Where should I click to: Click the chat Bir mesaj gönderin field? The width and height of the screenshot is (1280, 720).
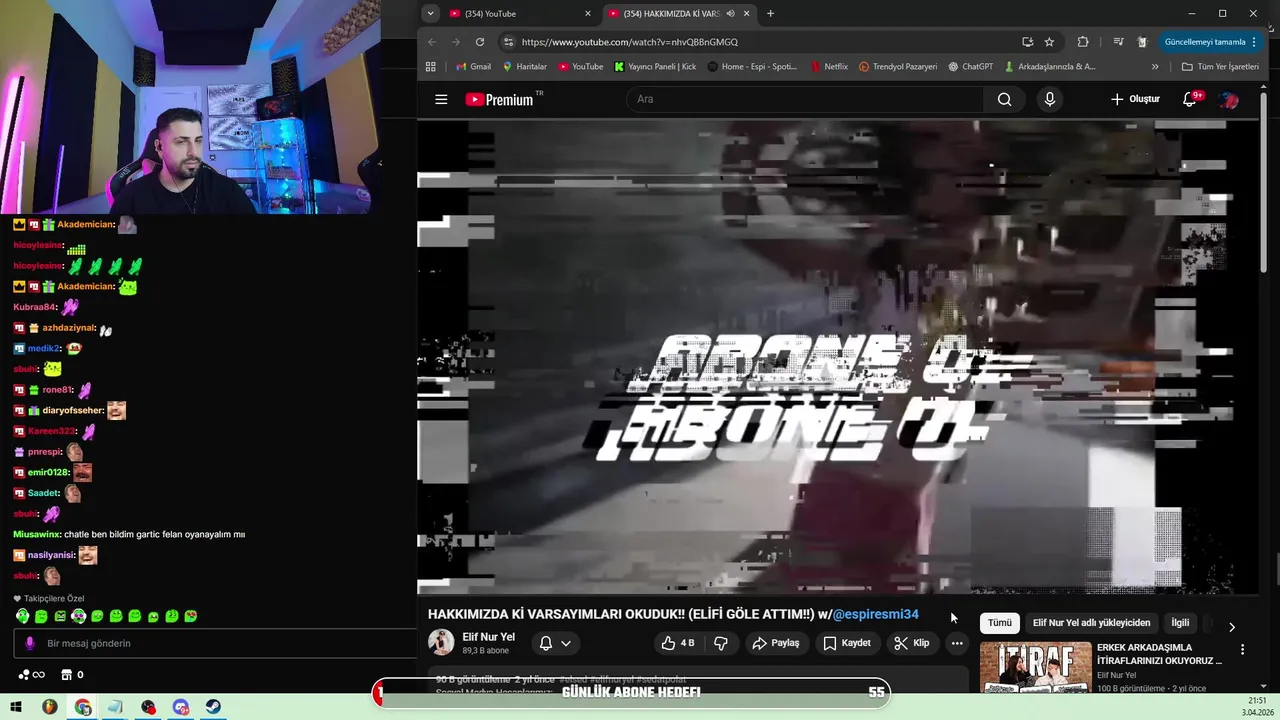[x=214, y=643]
